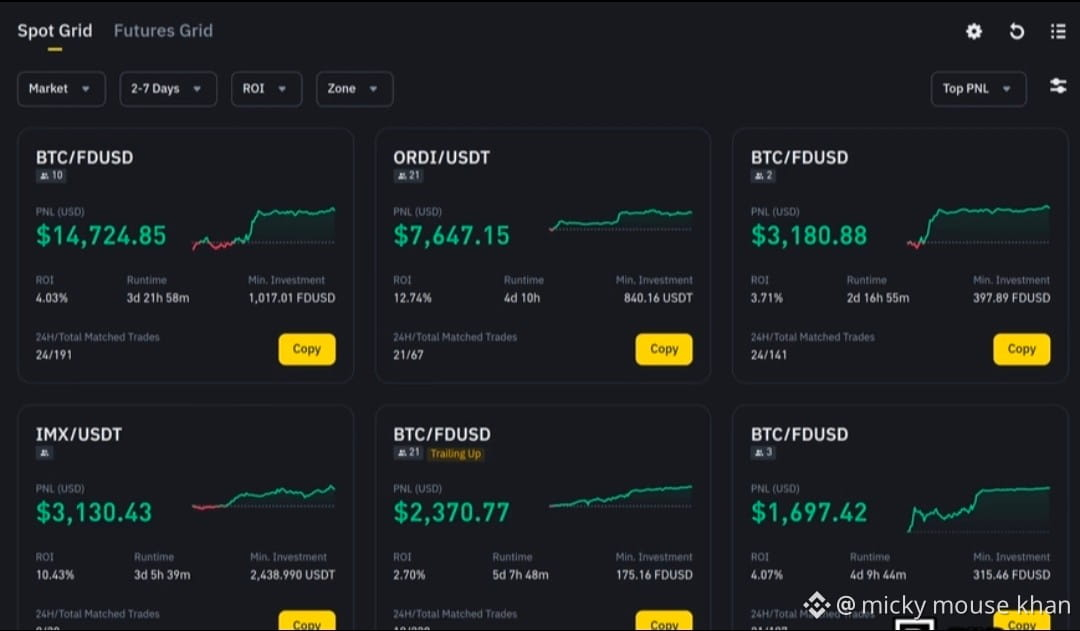Click ROI value 12.74%
The image size is (1080, 631).
[413, 298]
